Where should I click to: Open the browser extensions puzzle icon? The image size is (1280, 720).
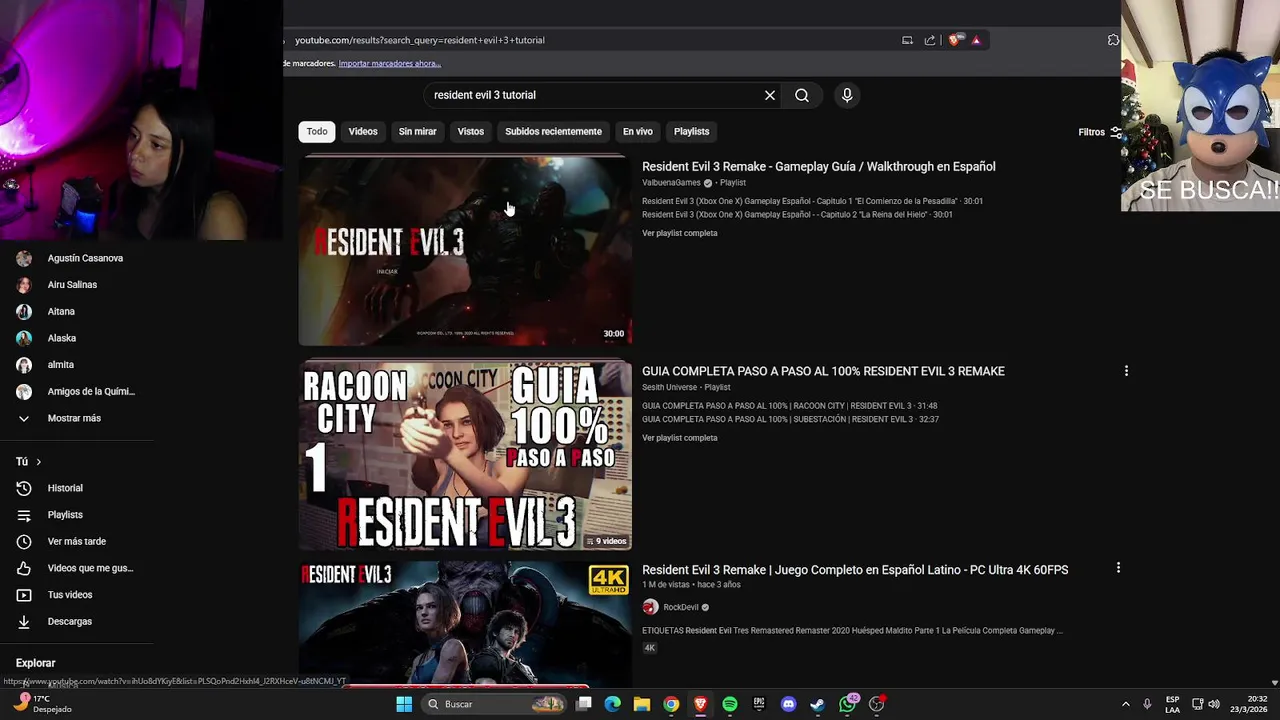(1113, 40)
